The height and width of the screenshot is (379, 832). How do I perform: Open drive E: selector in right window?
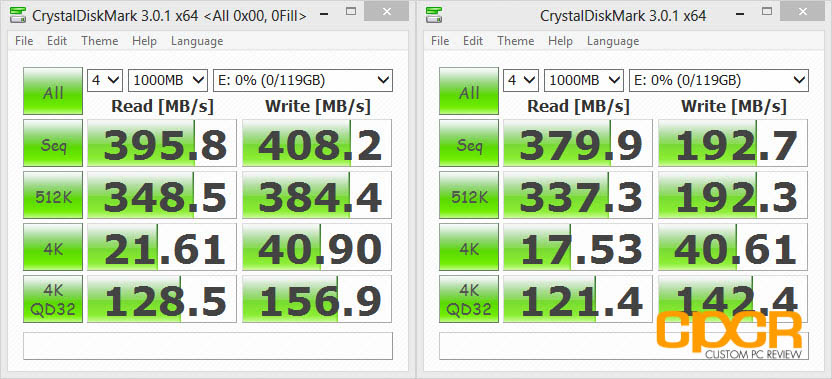pyautogui.click(x=718, y=80)
